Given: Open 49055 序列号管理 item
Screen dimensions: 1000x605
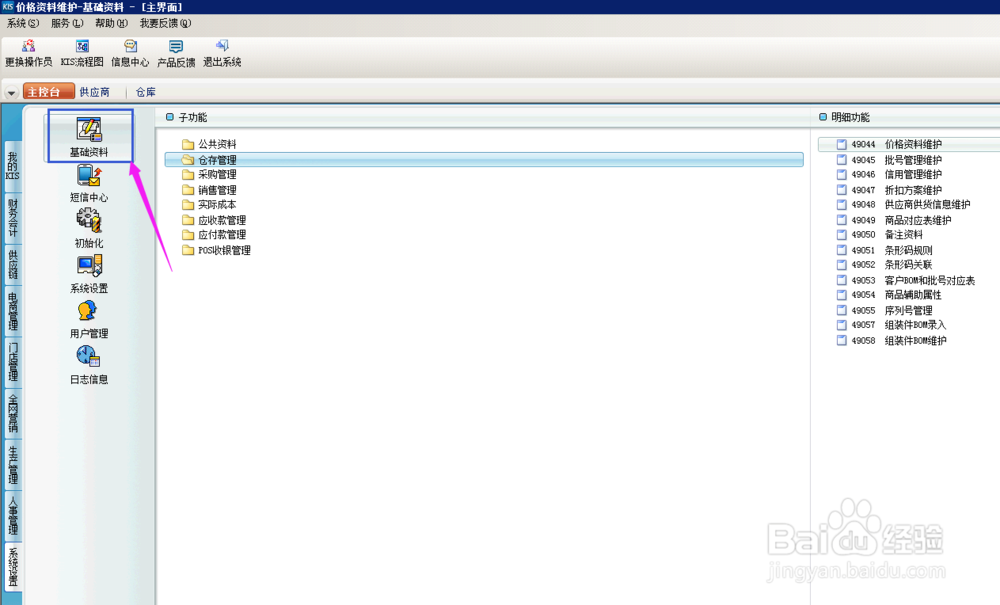Looking at the screenshot, I should (x=885, y=310).
